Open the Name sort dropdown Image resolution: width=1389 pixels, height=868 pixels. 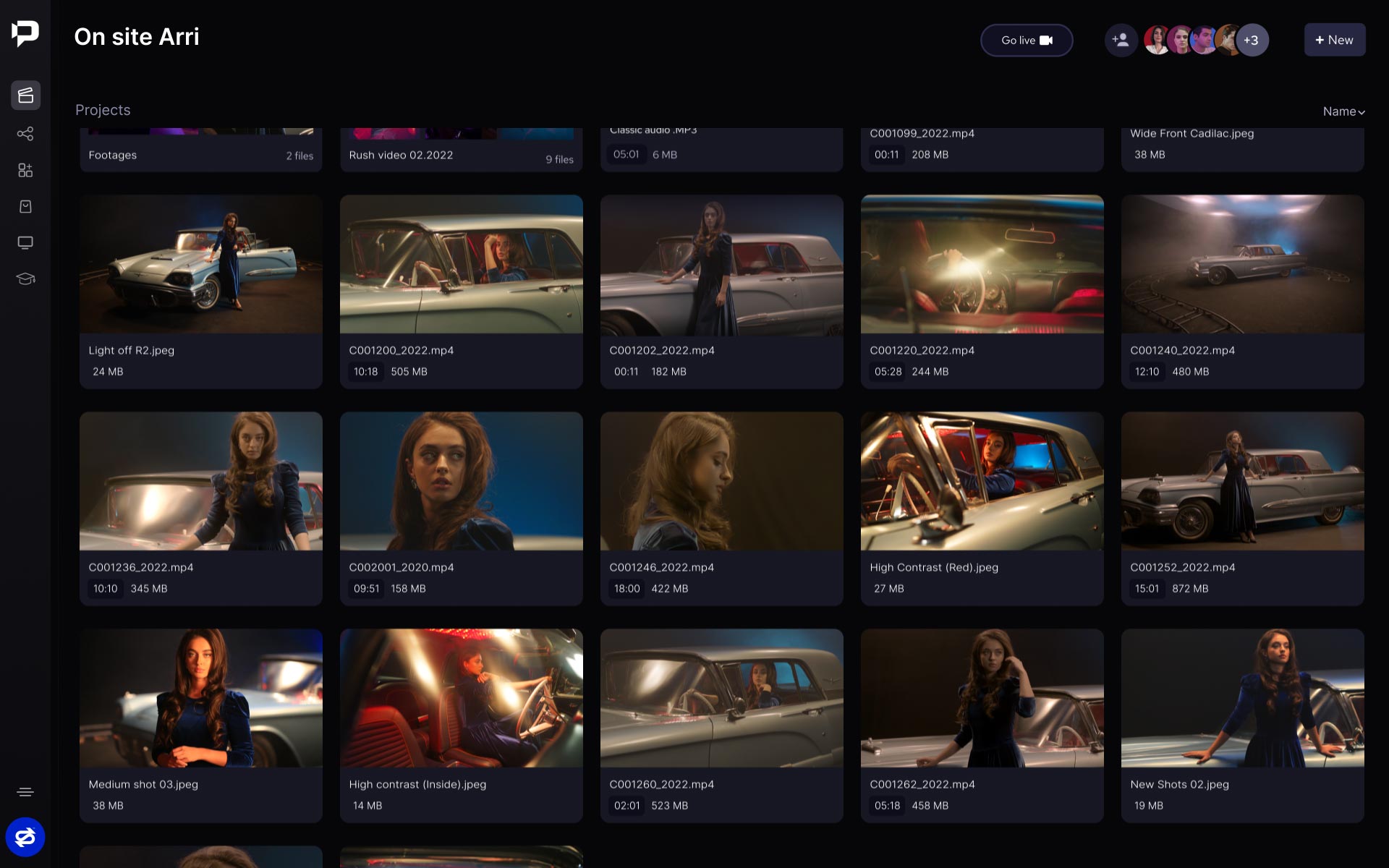(x=1343, y=111)
